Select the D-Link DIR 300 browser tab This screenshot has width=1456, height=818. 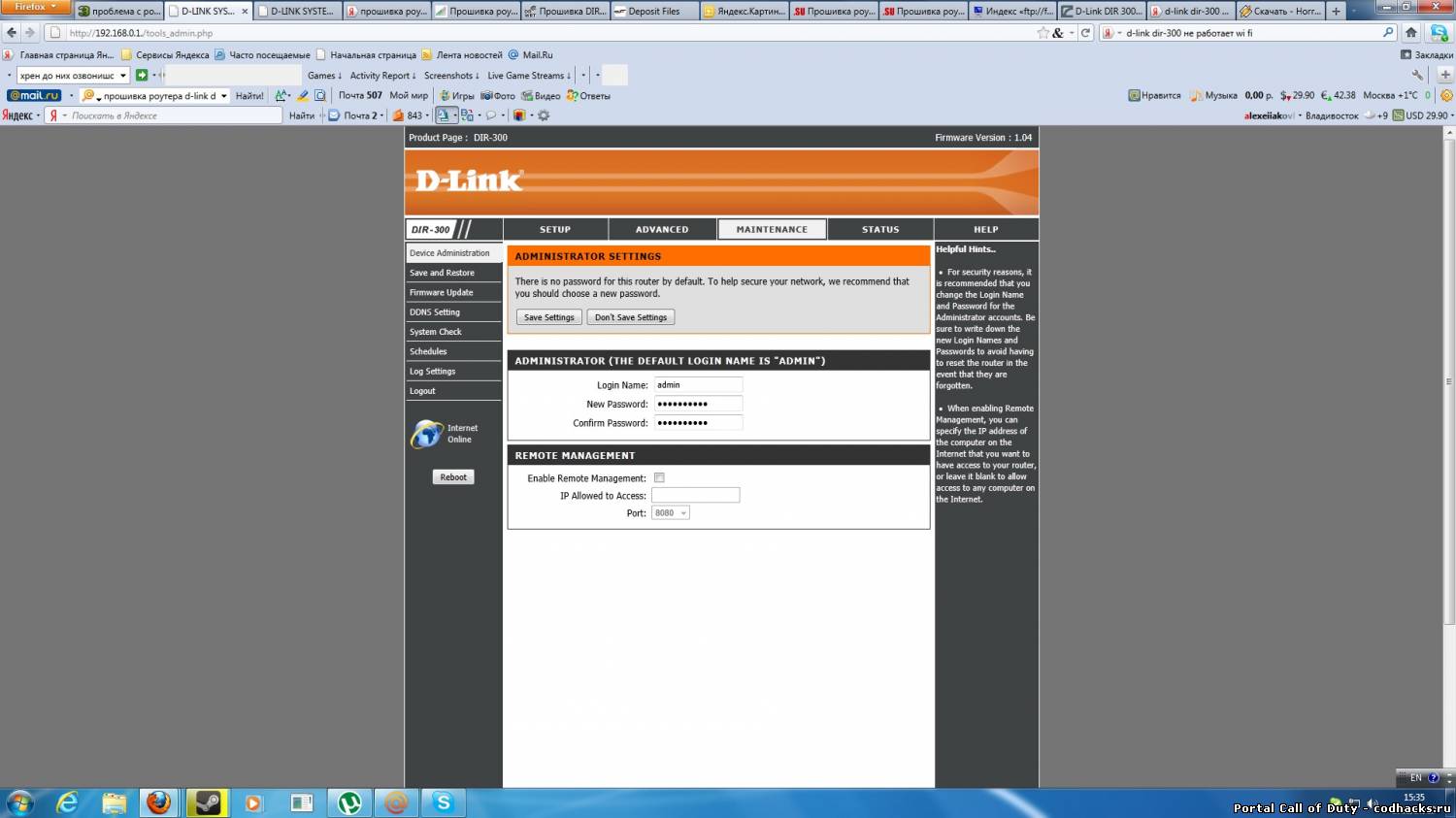coord(1101,12)
